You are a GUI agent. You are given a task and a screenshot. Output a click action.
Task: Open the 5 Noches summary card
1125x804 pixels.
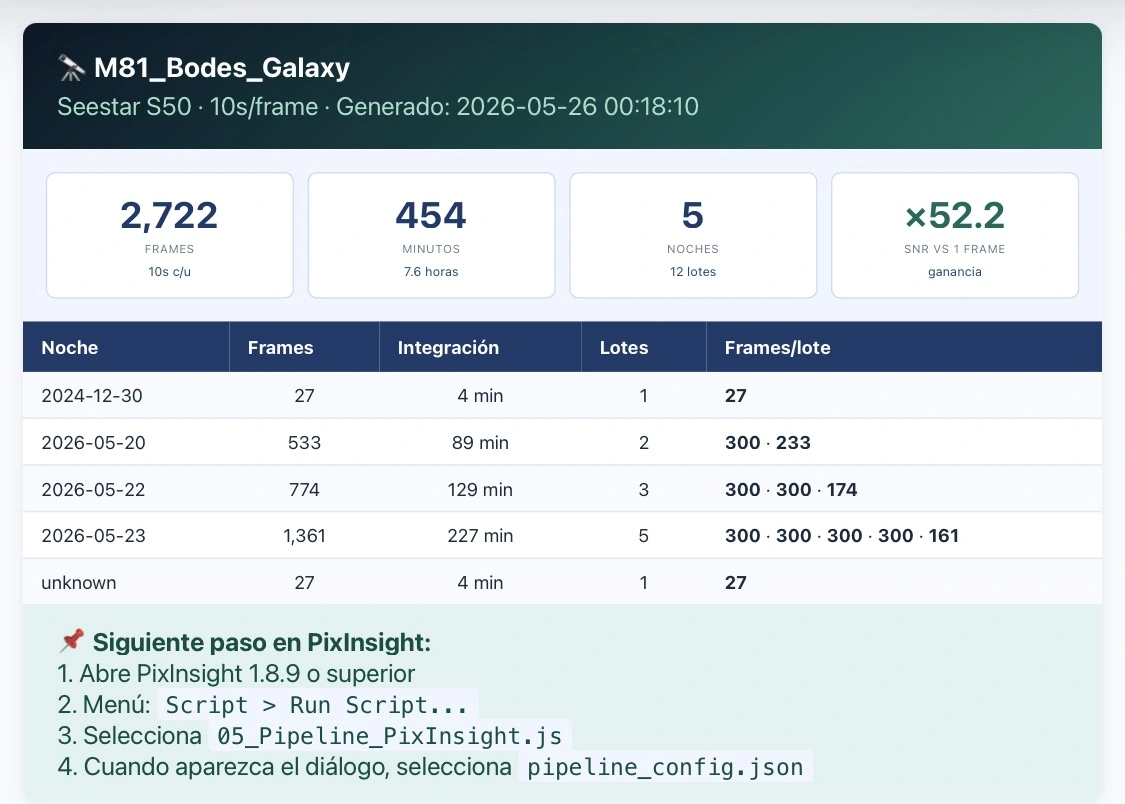(x=693, y=235)
